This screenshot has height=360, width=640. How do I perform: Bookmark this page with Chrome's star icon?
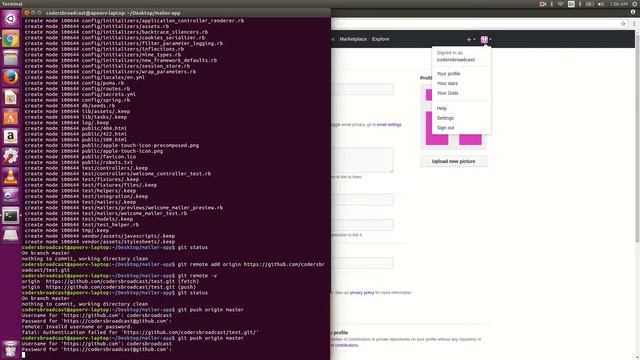point(623,24)
